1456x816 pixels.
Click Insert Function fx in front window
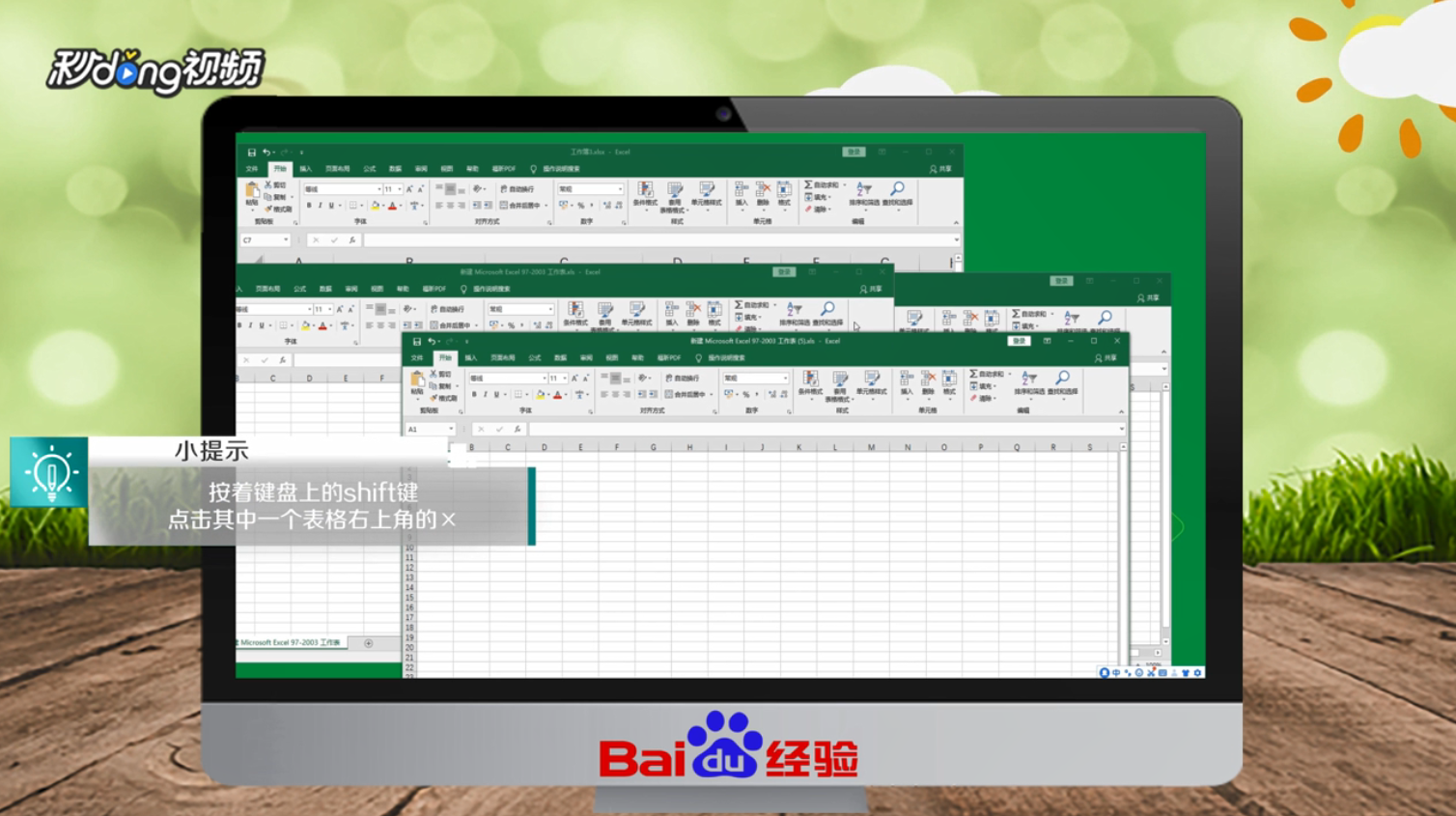point(518,429)
